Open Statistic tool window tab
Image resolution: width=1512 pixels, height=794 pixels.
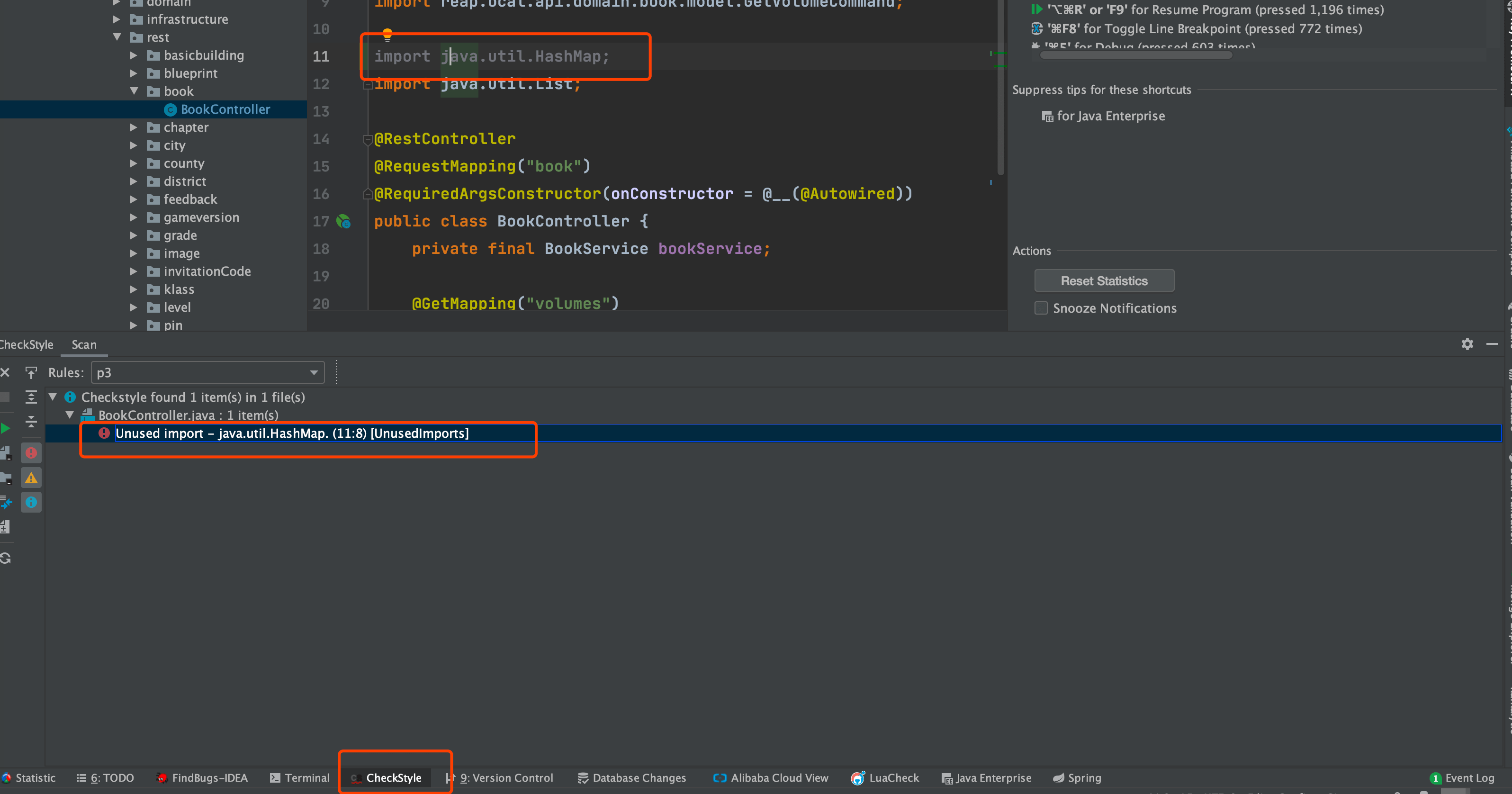29,778
